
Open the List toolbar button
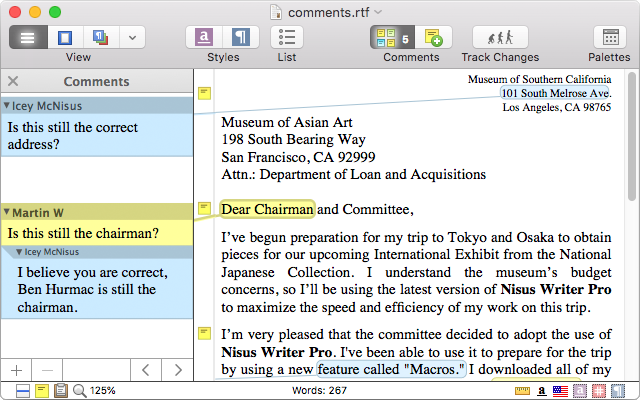[x=287, y=38]
